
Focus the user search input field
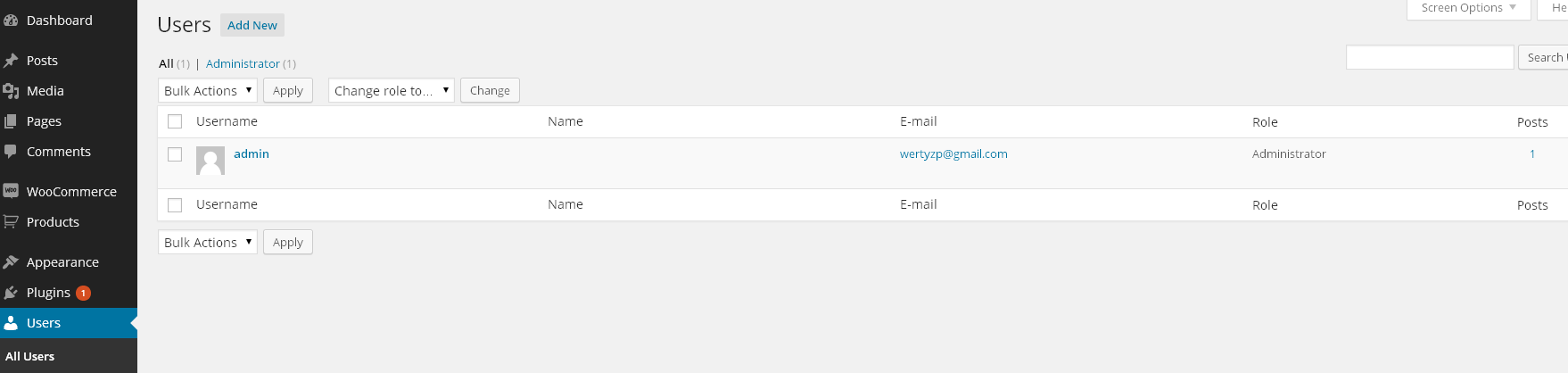pyautogui.click(x=1430, y=57)
